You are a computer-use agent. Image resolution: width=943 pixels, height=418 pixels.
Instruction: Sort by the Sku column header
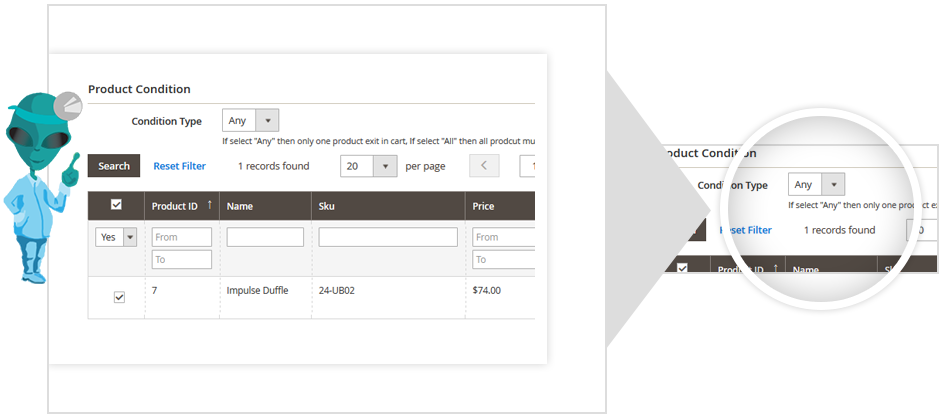click(x=327, y=206)
